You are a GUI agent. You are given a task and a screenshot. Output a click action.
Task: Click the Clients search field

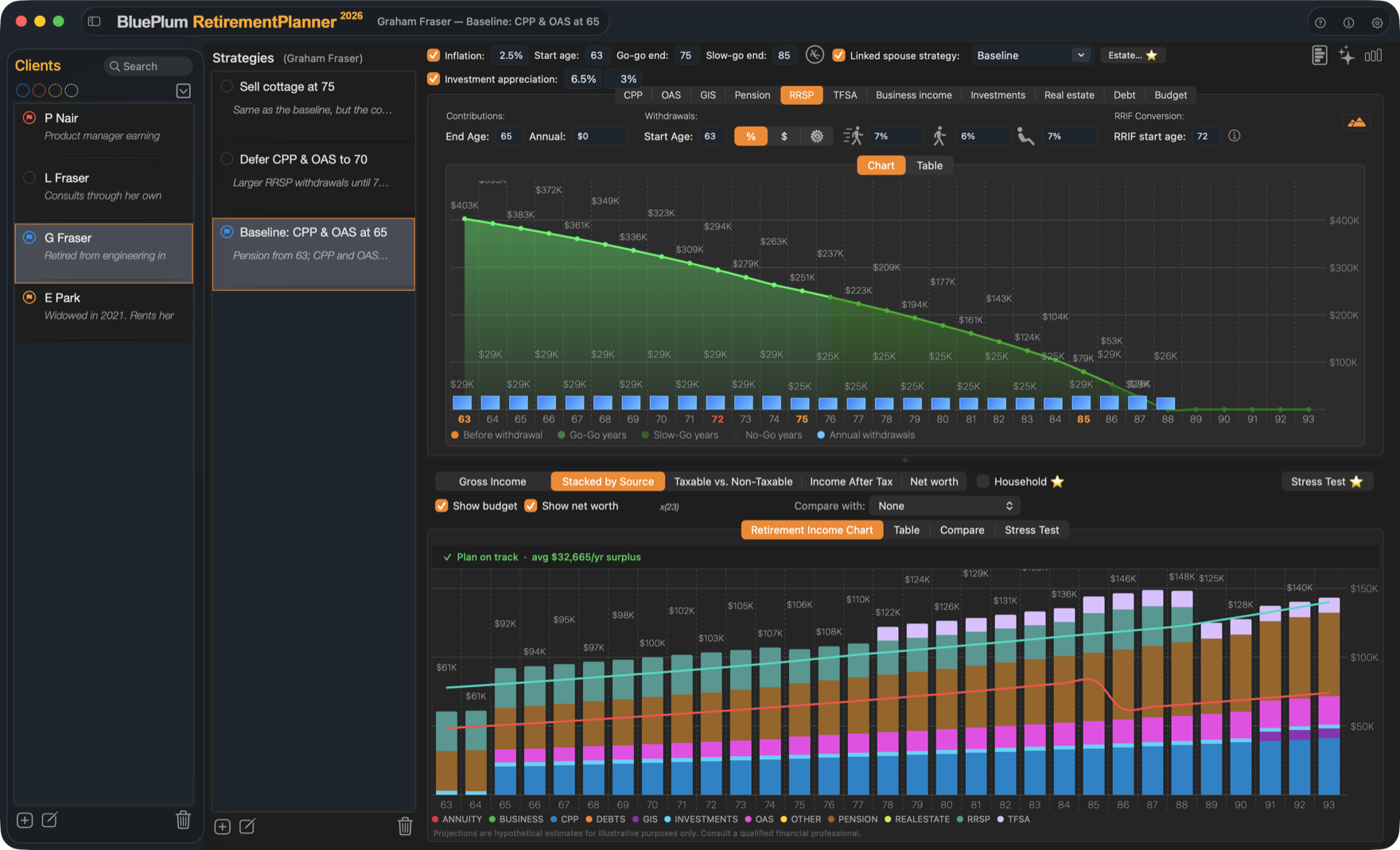(x=149, y=66)
